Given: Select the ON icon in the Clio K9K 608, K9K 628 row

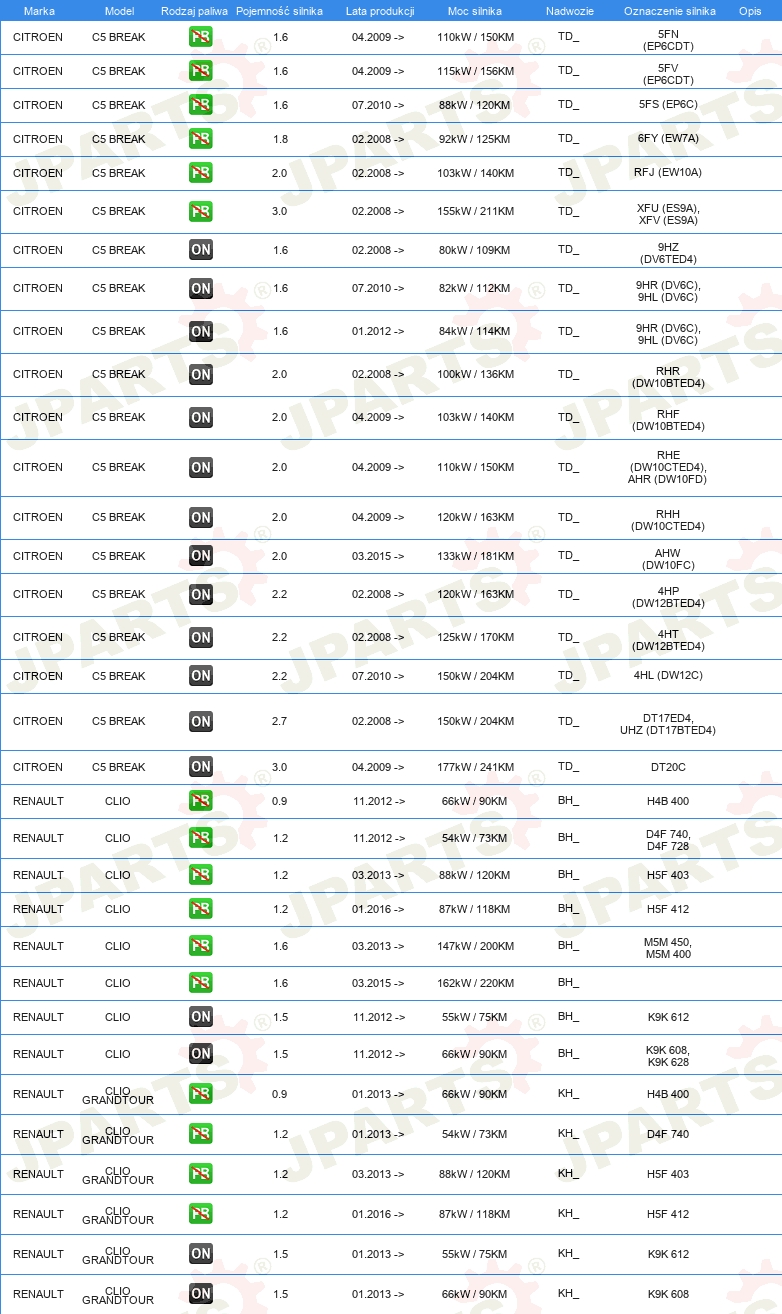Looking at the screenshot, I should (200, 1054).
